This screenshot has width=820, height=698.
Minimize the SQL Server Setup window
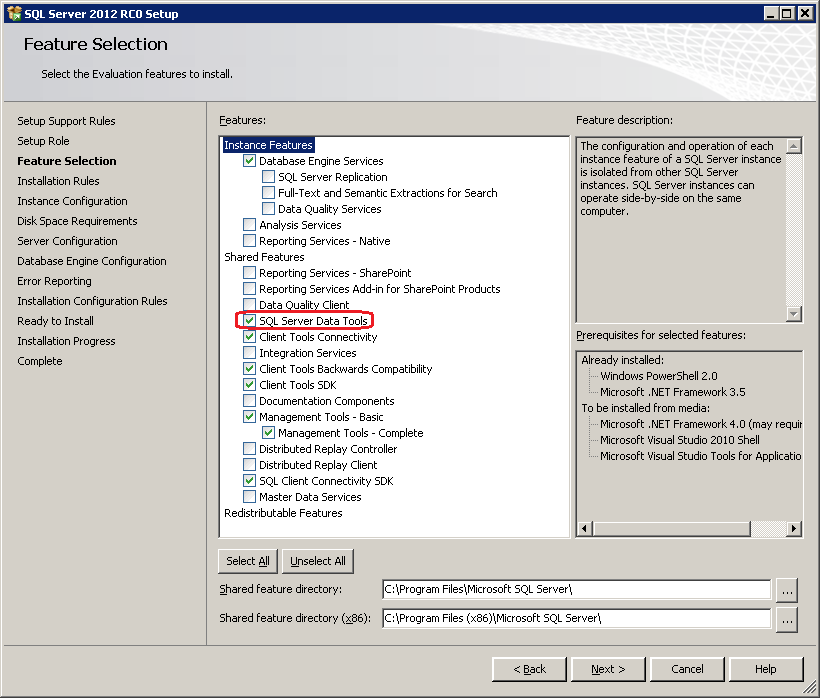(770, 13)
